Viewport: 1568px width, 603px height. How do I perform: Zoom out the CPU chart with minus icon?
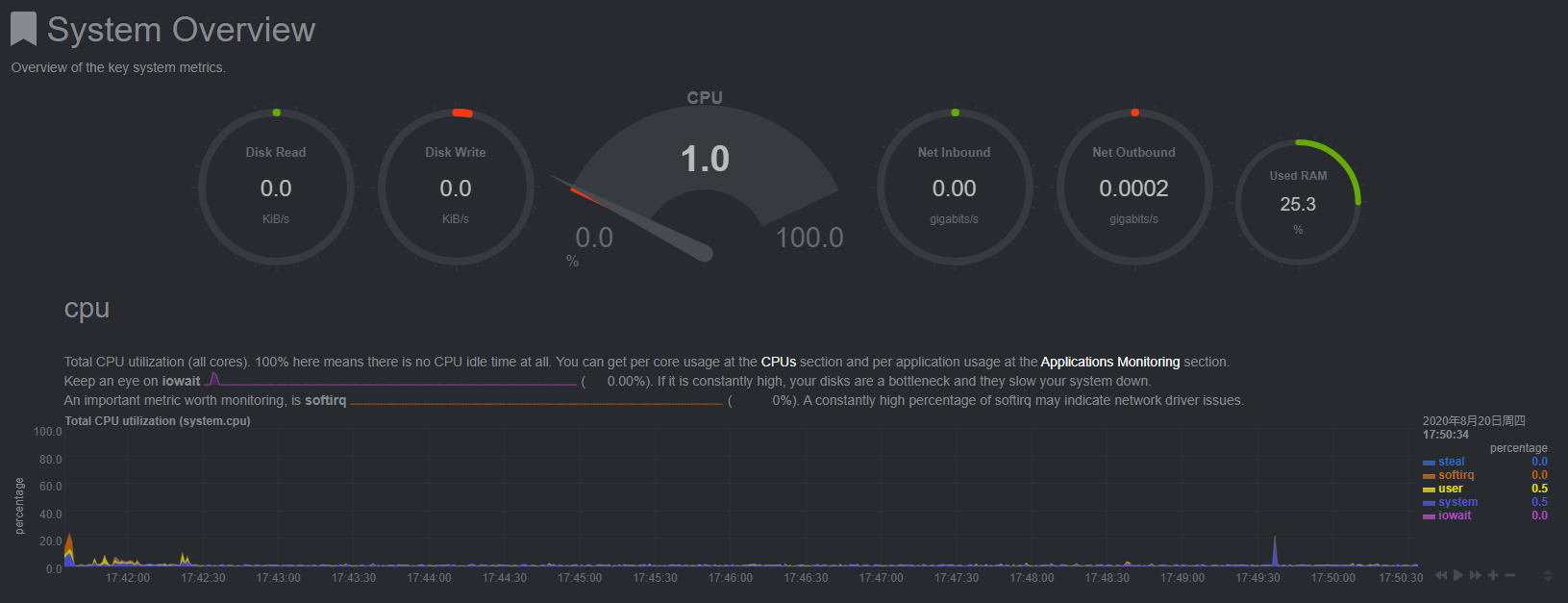coord(1510,575)
